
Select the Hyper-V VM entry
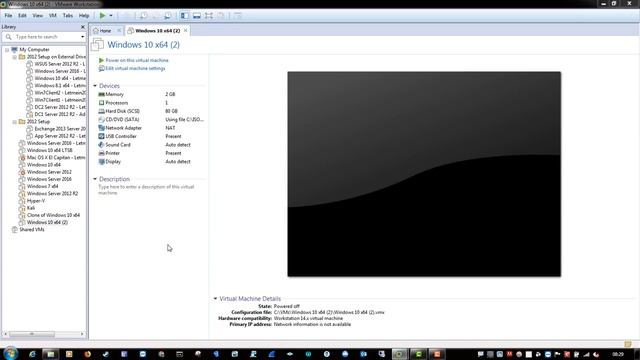pyautogui.click(x=36, y=201)
